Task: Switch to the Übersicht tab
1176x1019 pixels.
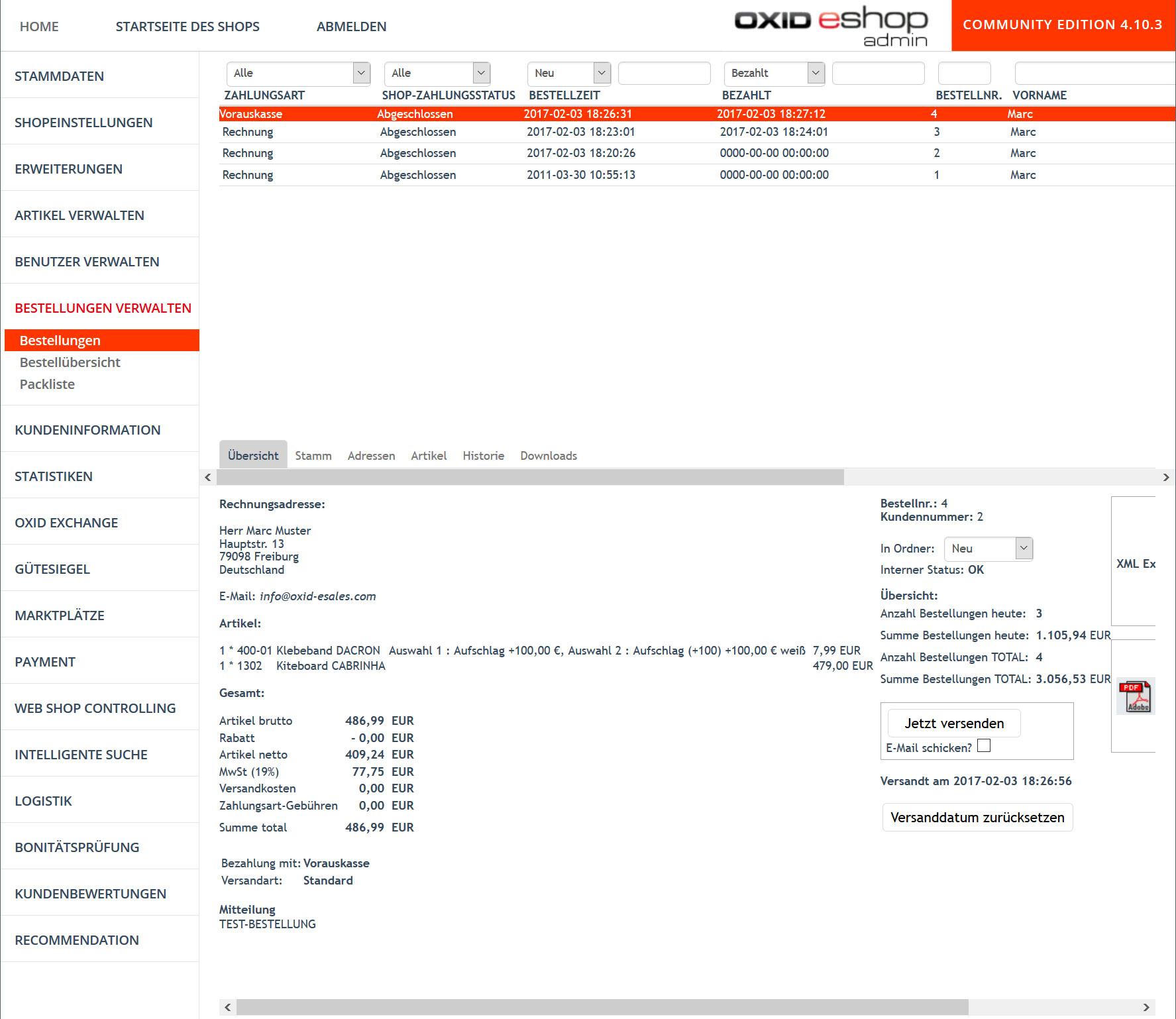Action: [253, 455]
